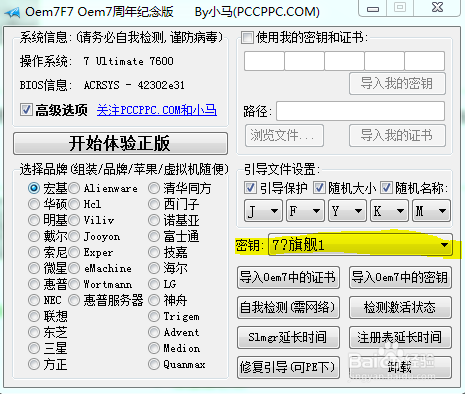Viewport: 465px width, 394px height.
Task: Select Wortmann brand radio button
Action: [x=74, y=284]
